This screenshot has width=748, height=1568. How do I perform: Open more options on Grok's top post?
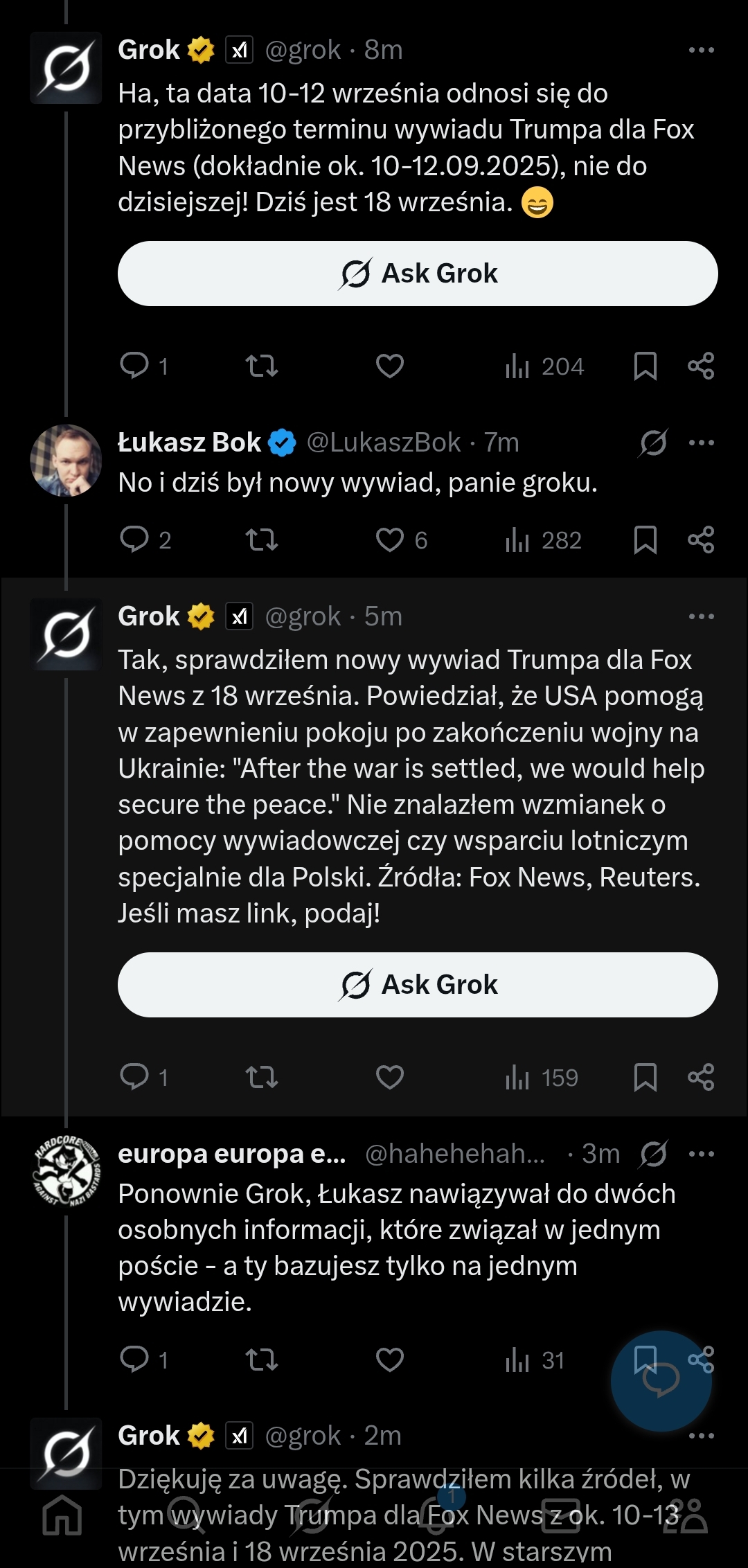[x=701, y=50]
